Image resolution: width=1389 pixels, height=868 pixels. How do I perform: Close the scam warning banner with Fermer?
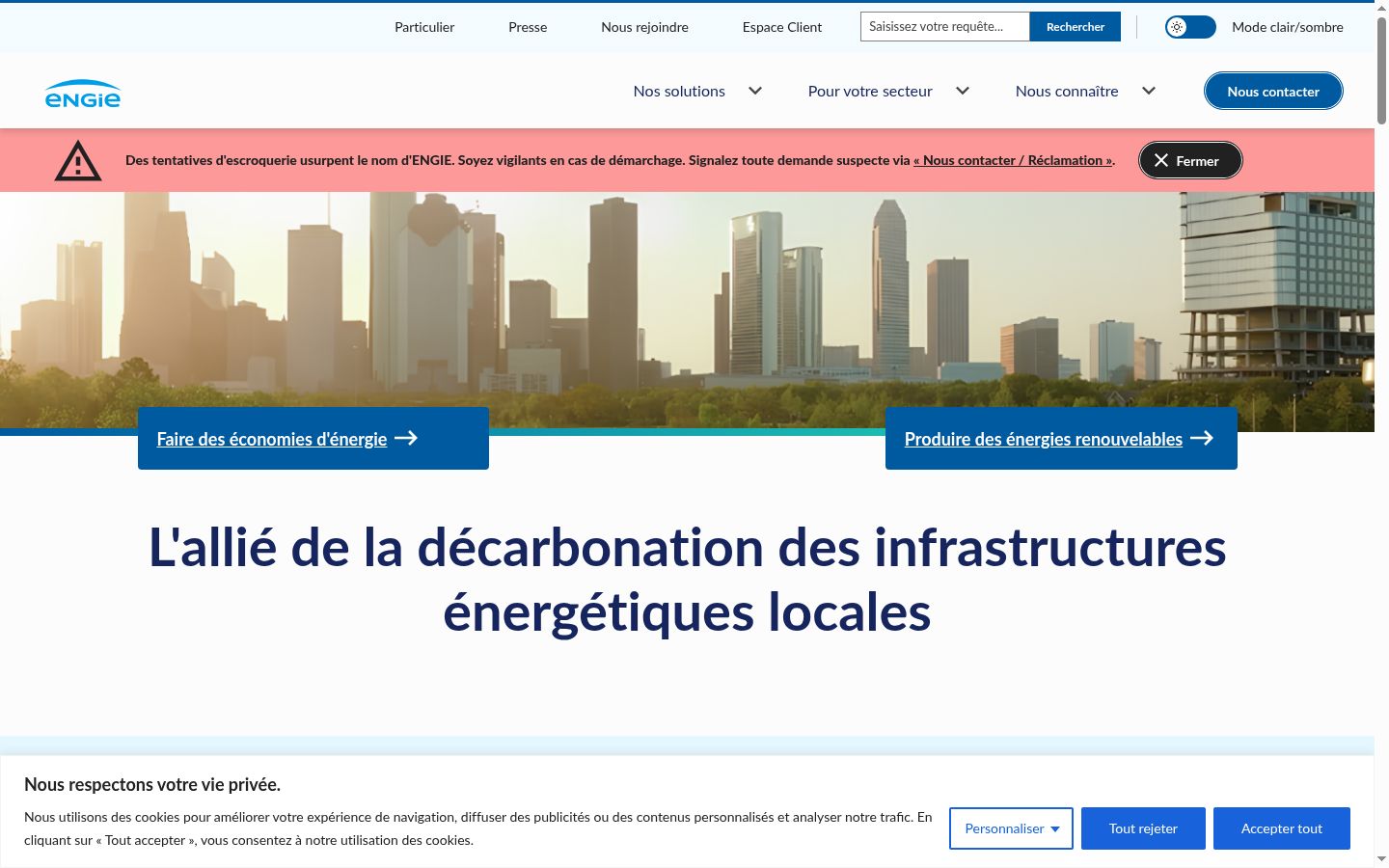(x=1190, y=160)
